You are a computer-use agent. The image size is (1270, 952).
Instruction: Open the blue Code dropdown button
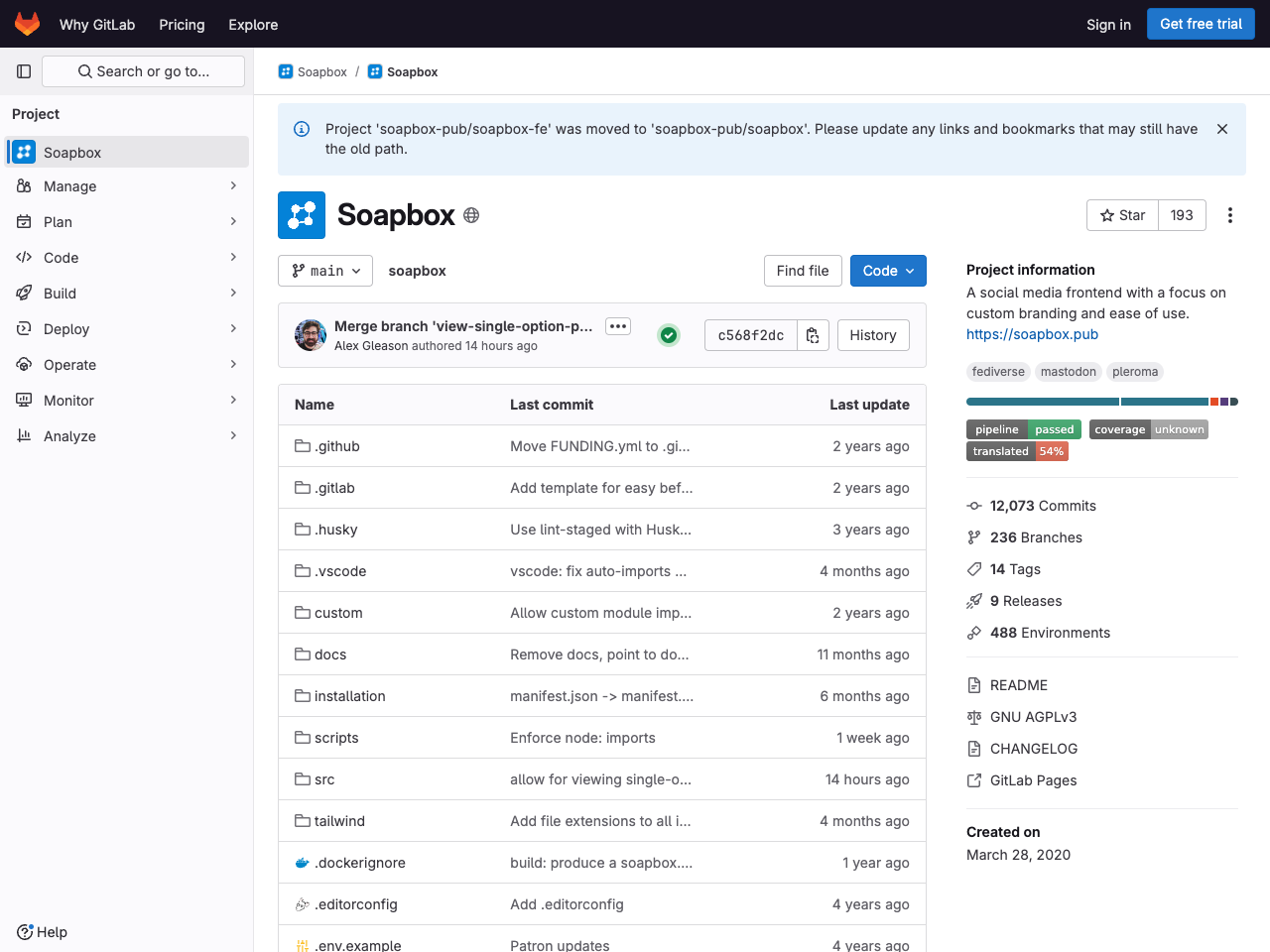pos(888,271)
